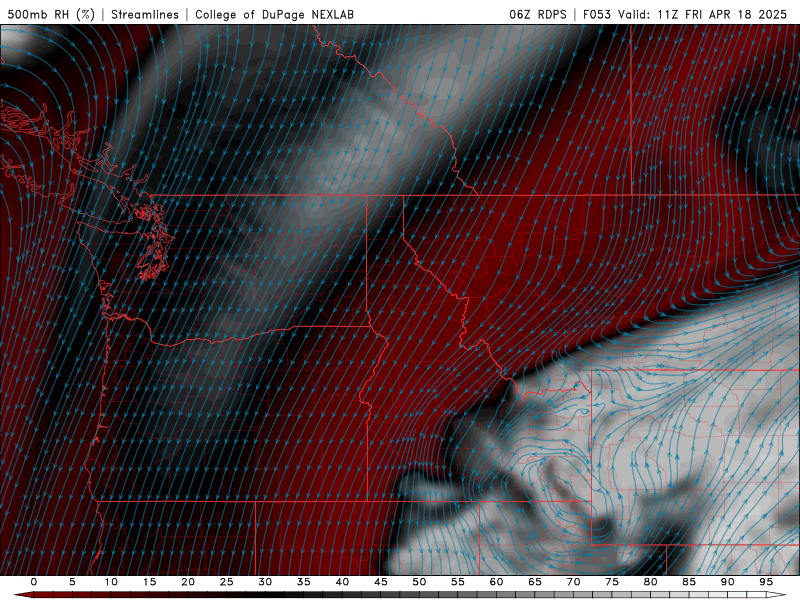
Task: Click the '95' label on the color scale
Action: pos(766,582)
